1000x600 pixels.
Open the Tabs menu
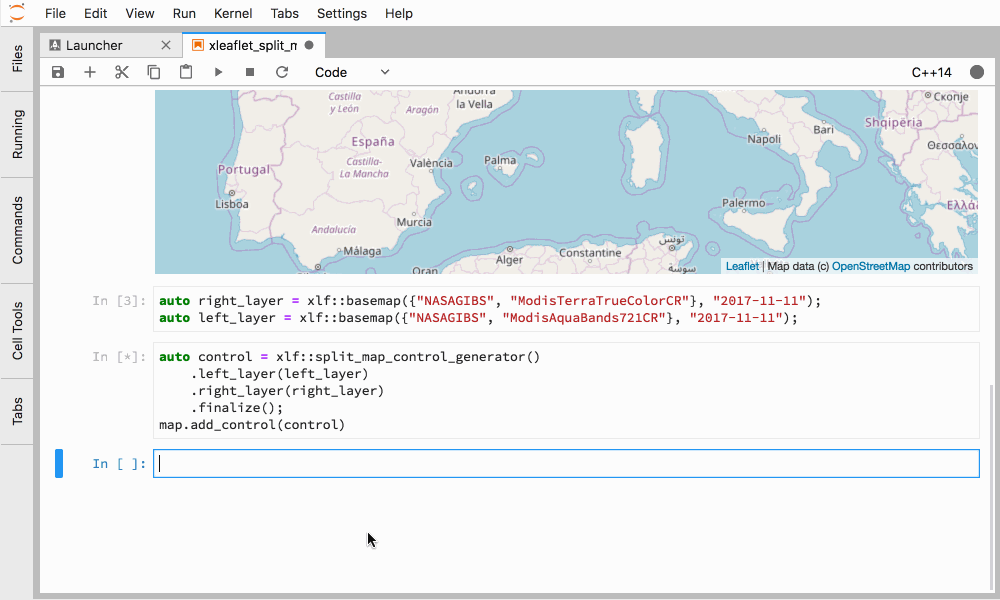284,13
